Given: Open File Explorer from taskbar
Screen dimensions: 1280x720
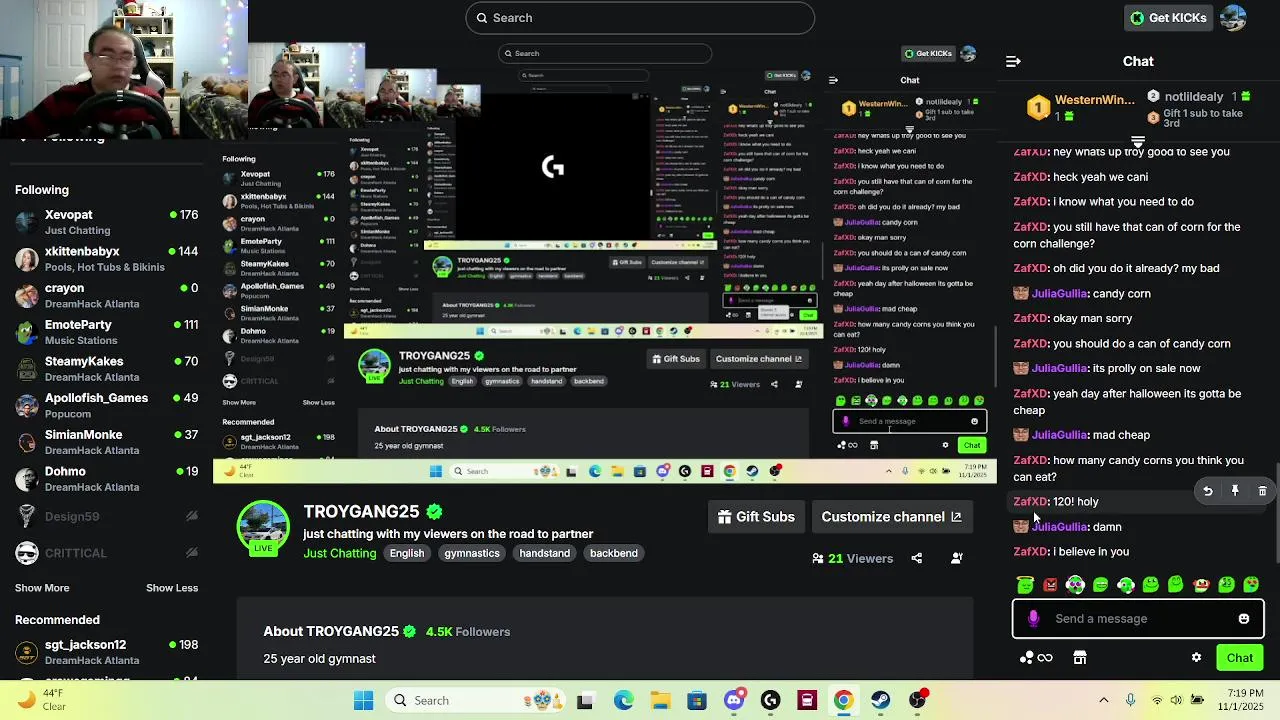Looking at the screenshot, I should click(x=660, y=700).
